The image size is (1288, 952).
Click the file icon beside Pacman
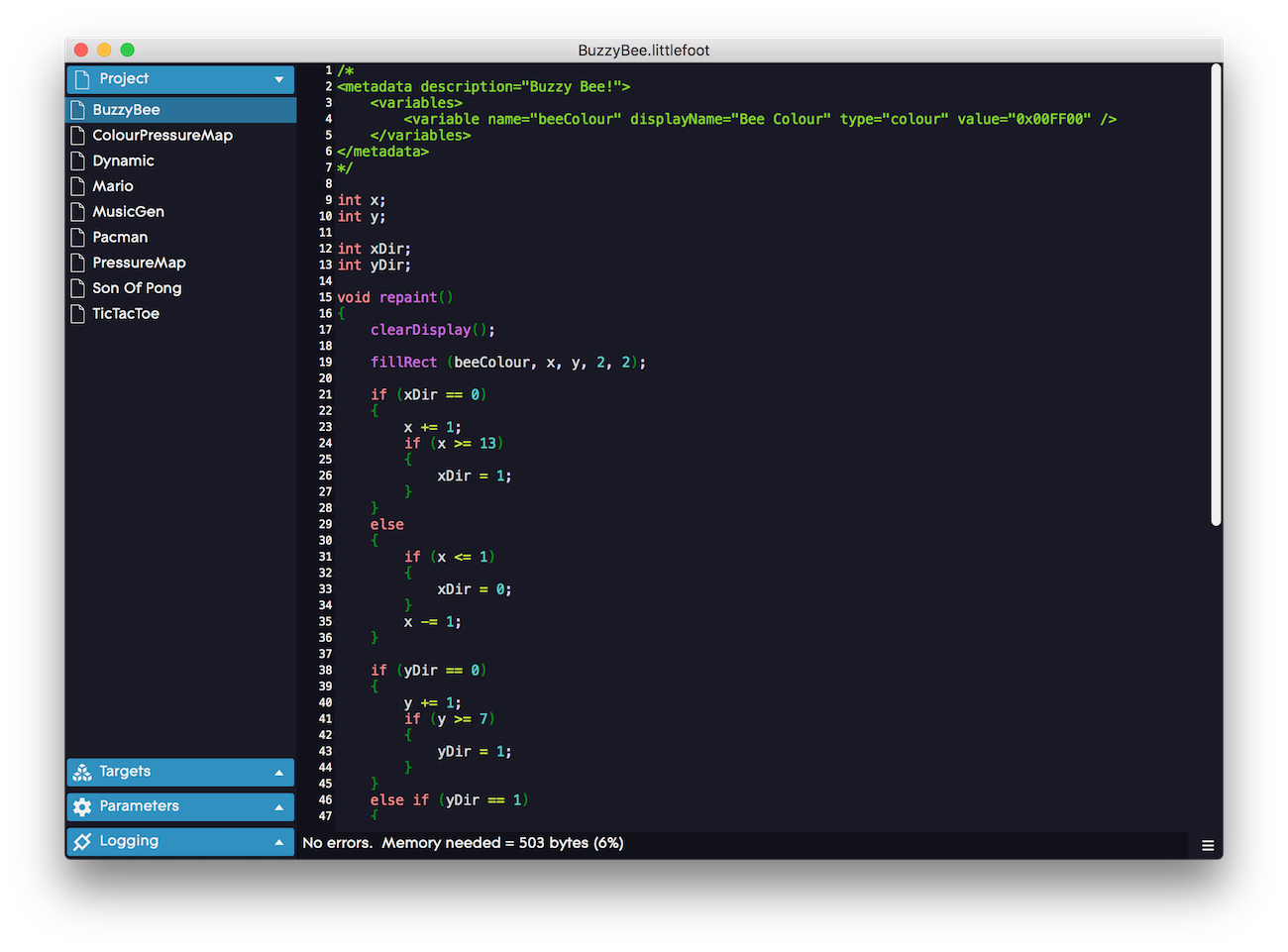[77, 237]
